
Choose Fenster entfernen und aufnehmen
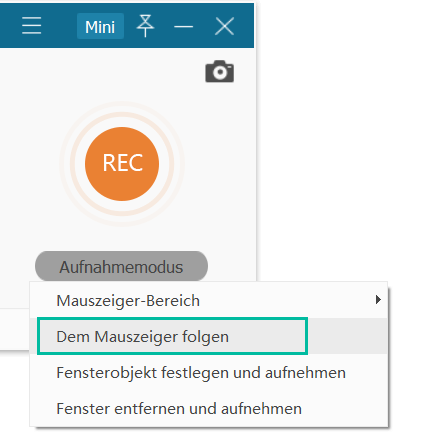pos(209,408)
